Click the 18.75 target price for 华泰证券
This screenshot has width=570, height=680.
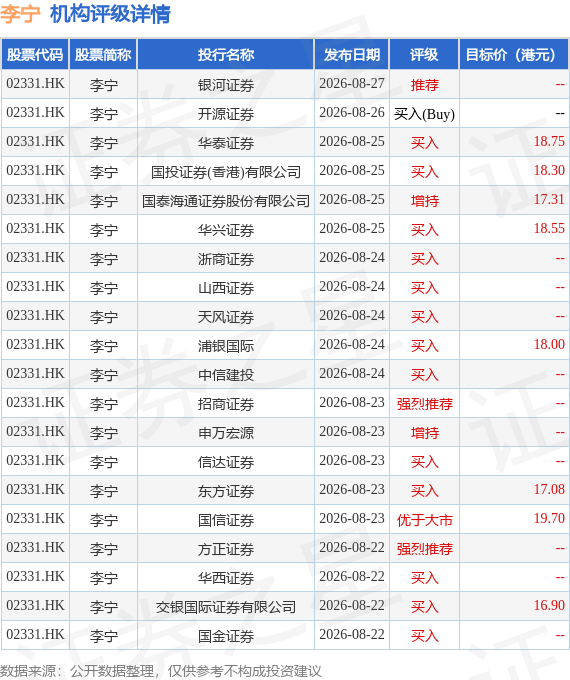(549, 141)
